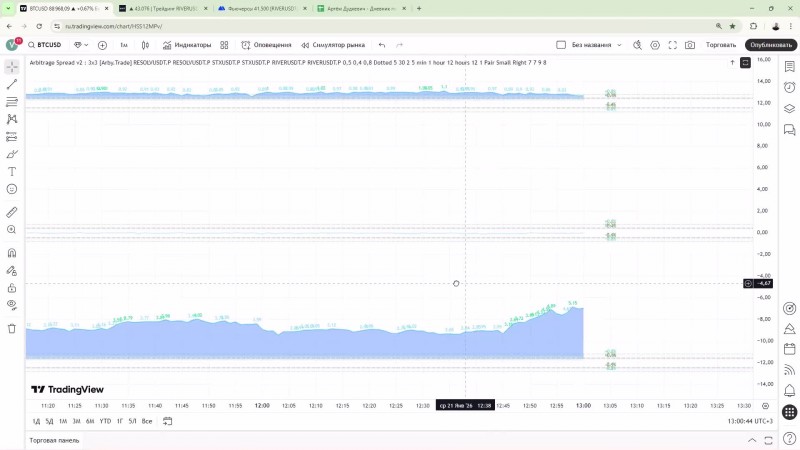The image size is (800, 450).
Task: Open notifications bell in right sidebar
Action: pyautogui.click(x=789, y=391)
